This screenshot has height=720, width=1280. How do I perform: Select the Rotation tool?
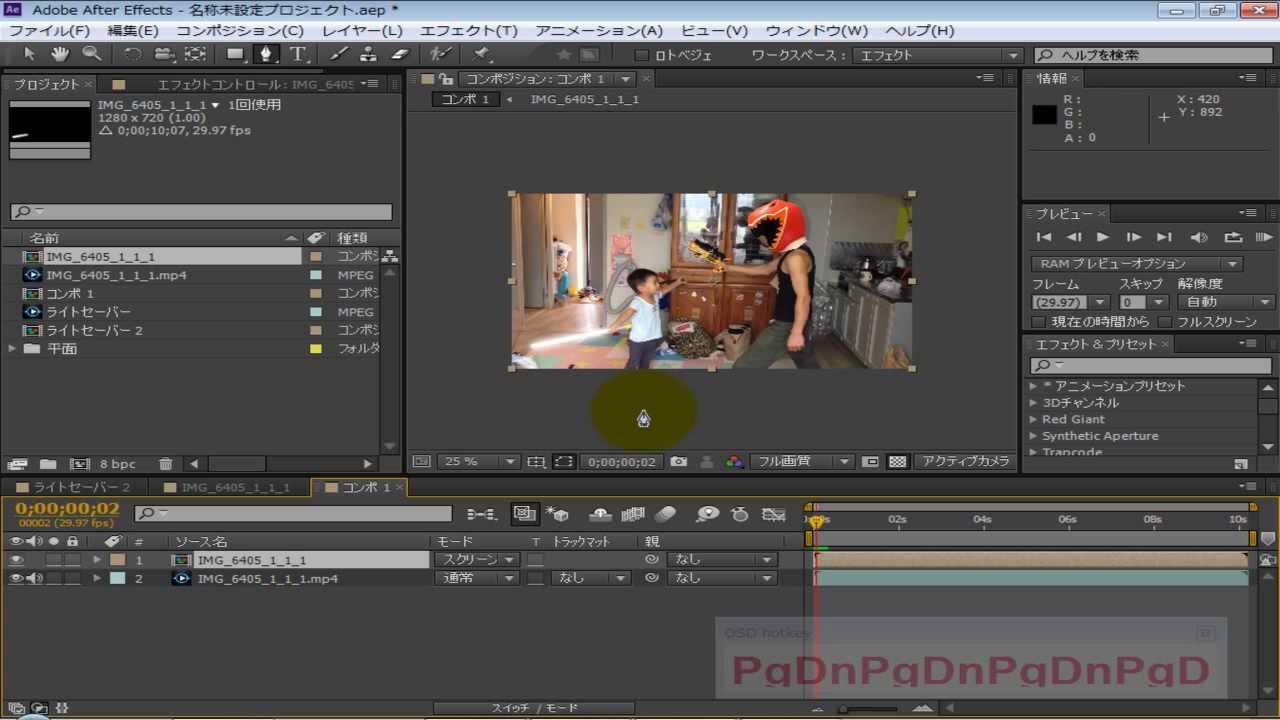pos(133,54)
